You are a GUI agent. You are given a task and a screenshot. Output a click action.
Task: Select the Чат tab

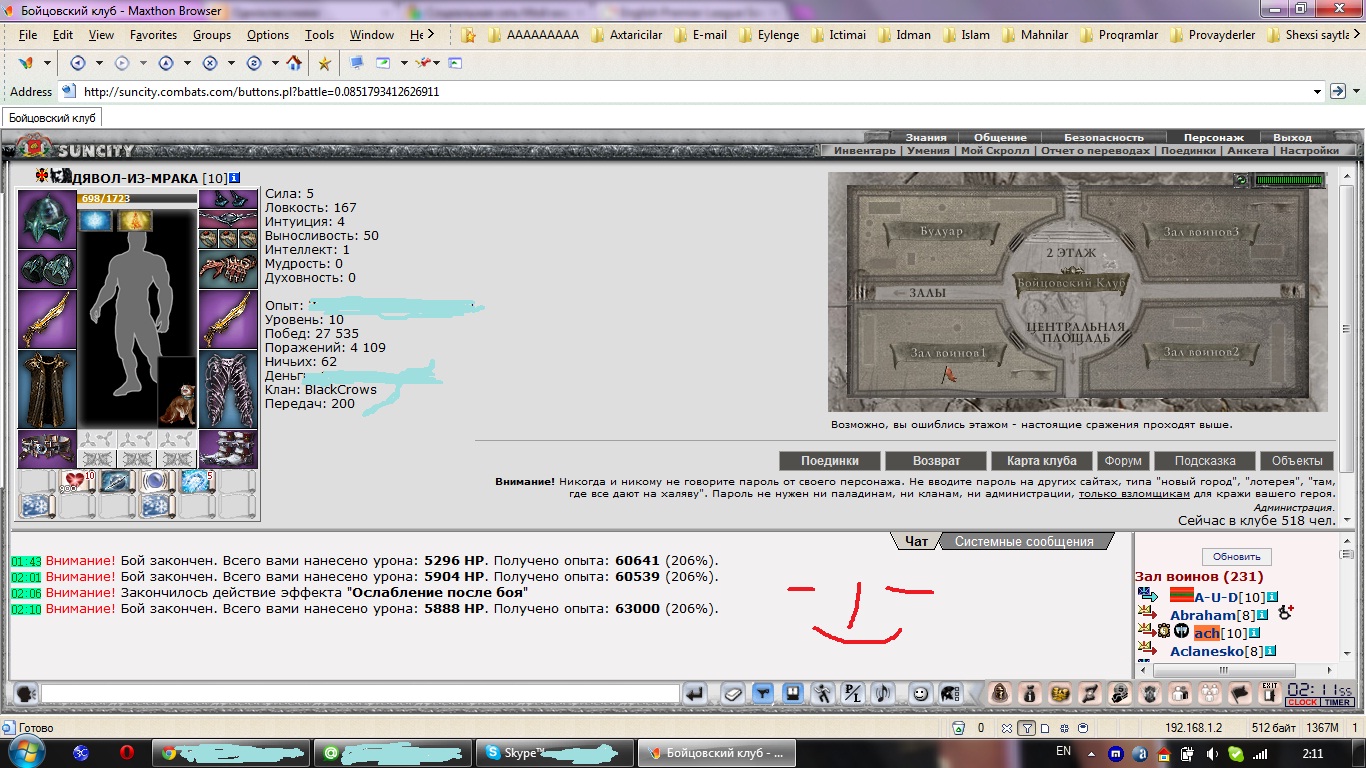[x=917, y=541]
